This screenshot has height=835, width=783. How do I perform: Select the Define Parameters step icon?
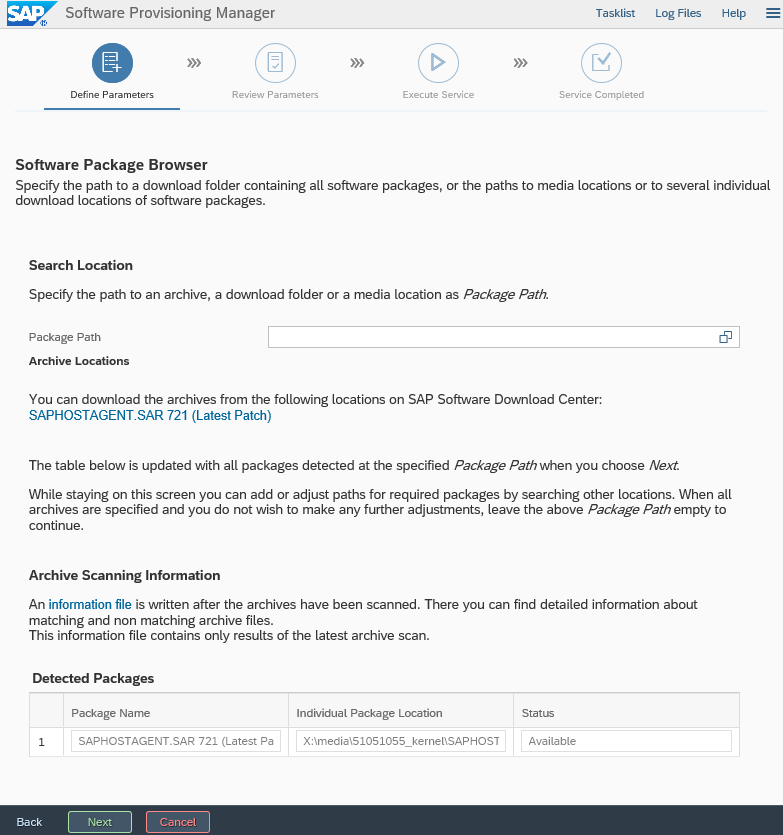tap(112, 63)
